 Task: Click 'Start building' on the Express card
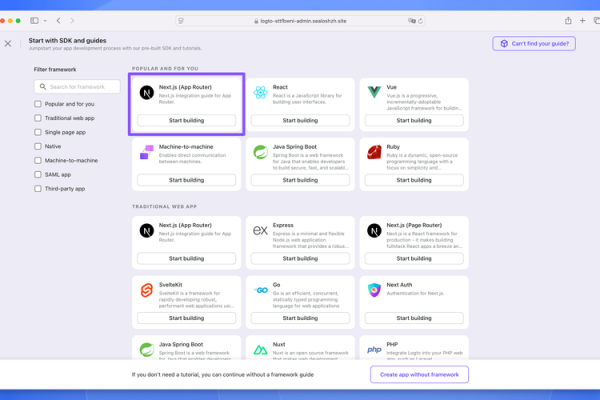pos(300,258)
